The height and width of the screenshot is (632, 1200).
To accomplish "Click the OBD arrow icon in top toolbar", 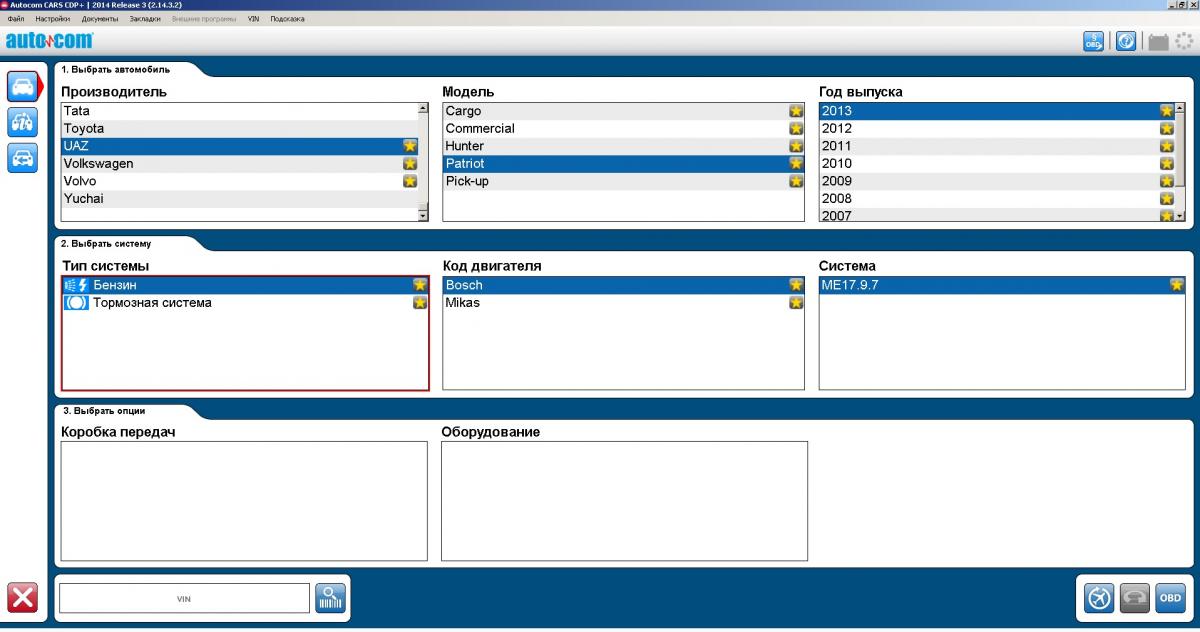I will 1094,41.
